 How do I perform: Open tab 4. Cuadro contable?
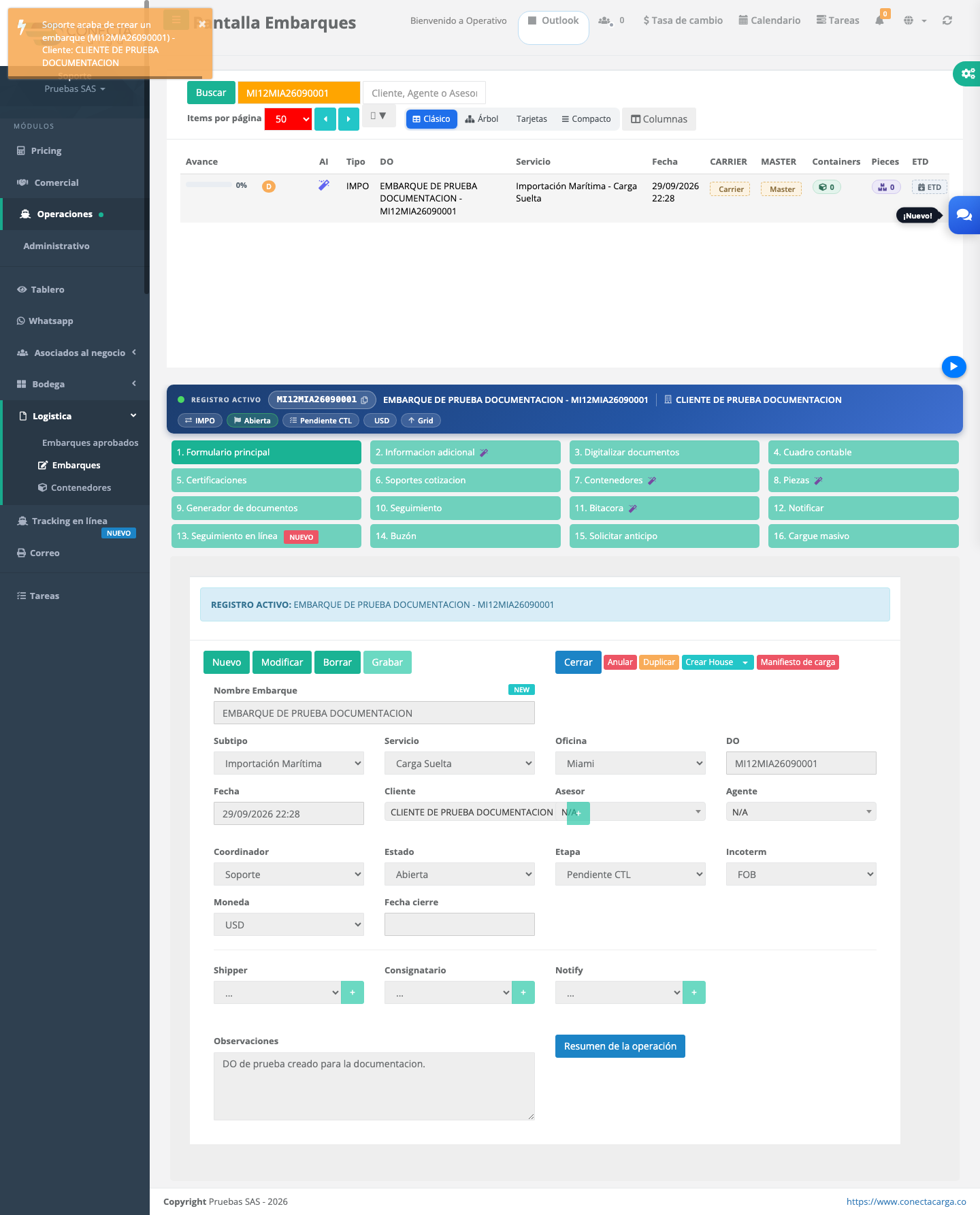pos(863,453)
